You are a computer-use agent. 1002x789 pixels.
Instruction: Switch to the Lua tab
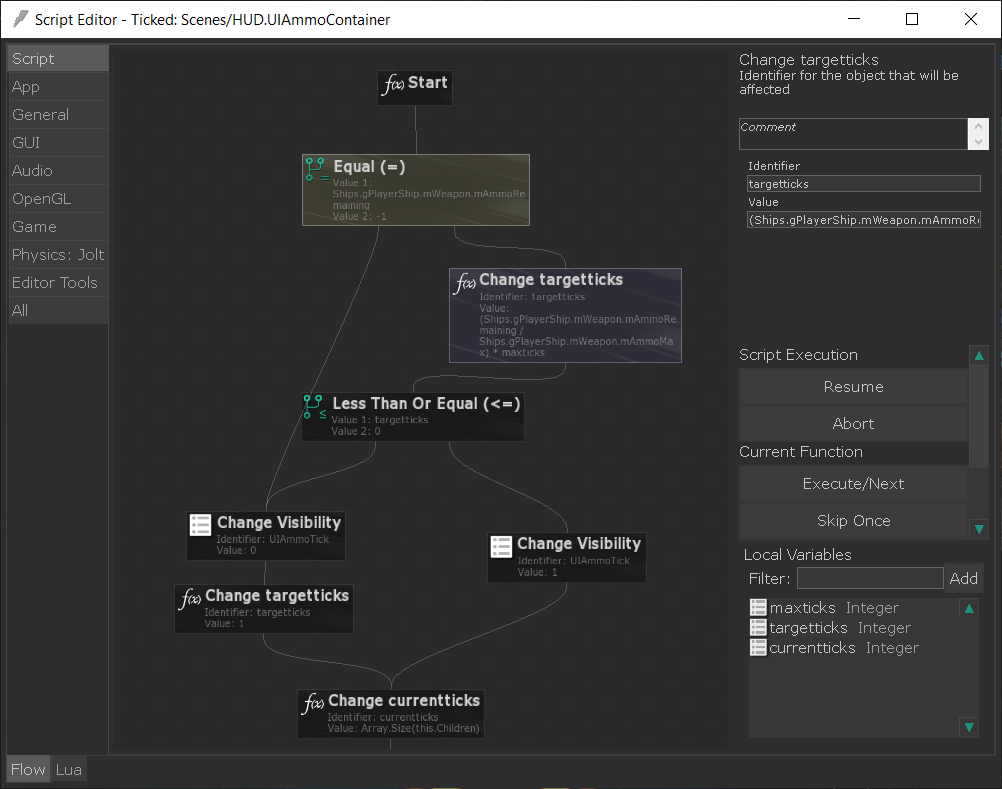68,769
